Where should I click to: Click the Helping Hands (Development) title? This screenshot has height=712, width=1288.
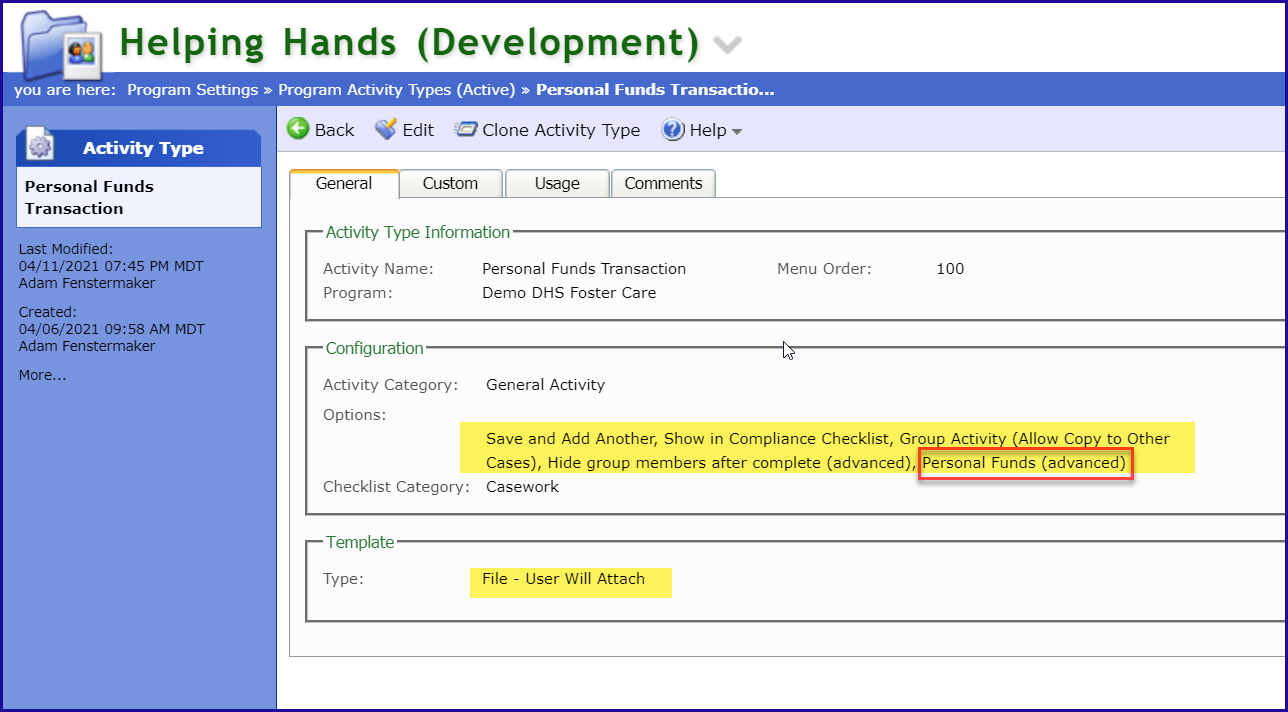click(x=410, y=42)
